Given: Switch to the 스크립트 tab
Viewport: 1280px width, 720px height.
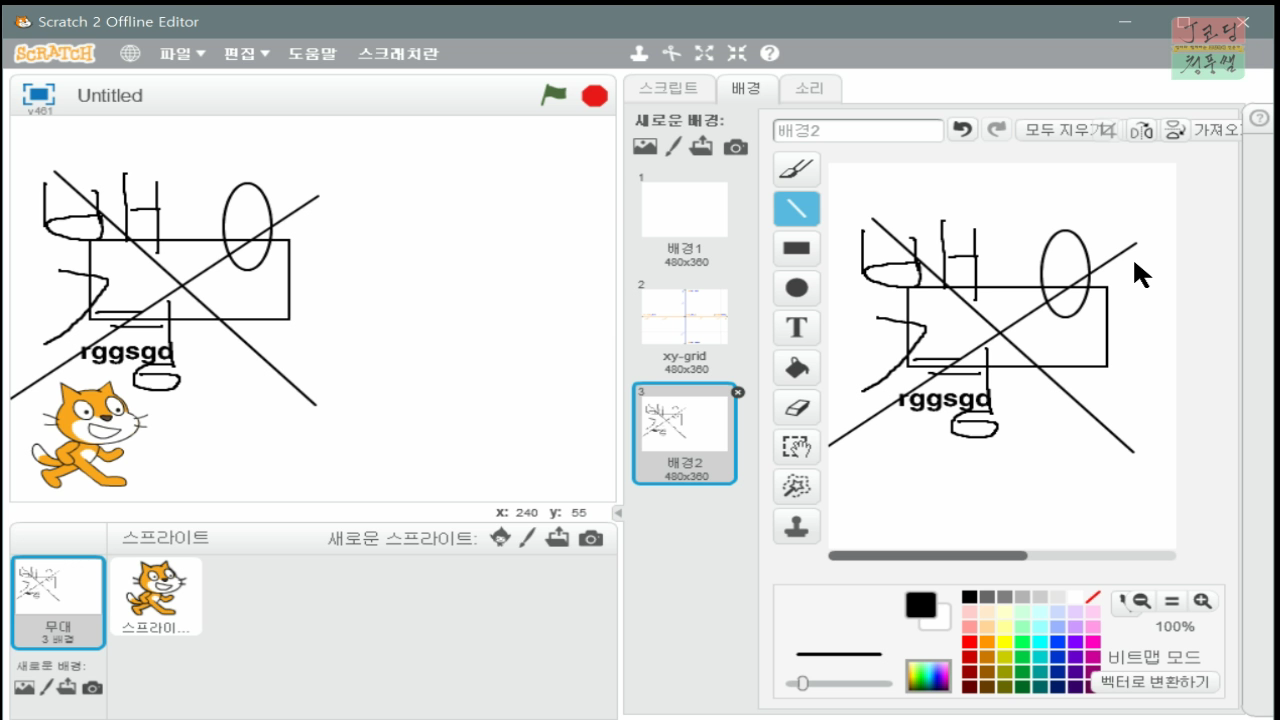Looking at the screenshot, I should 669,88.
